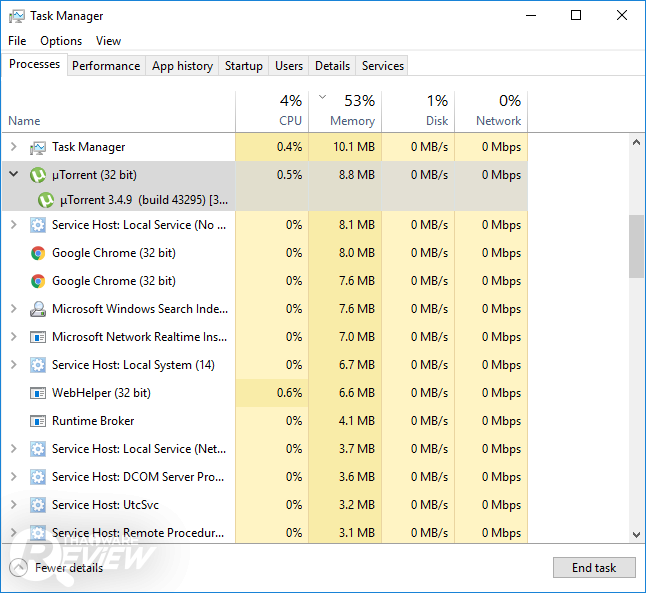Click the process list scrollbar thumb

pos(636,246)
